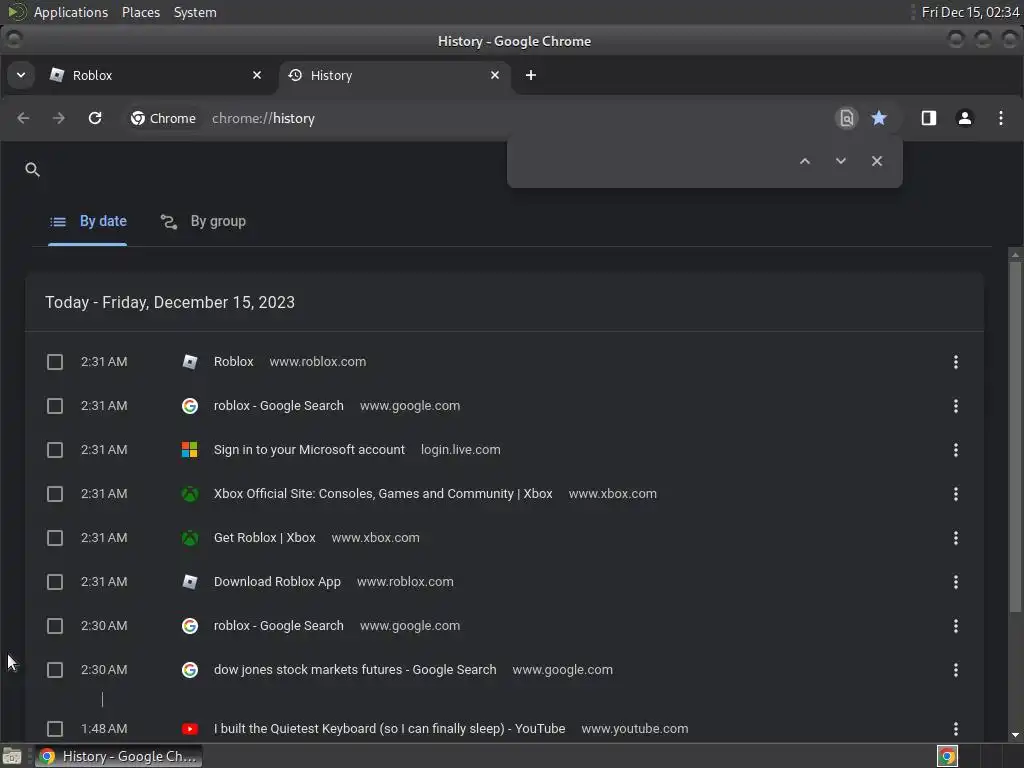Open more actions for Xbox Official Site entry
Image resolution: width=1024 pixels, height=768 pixels.
tap(955, 494)
